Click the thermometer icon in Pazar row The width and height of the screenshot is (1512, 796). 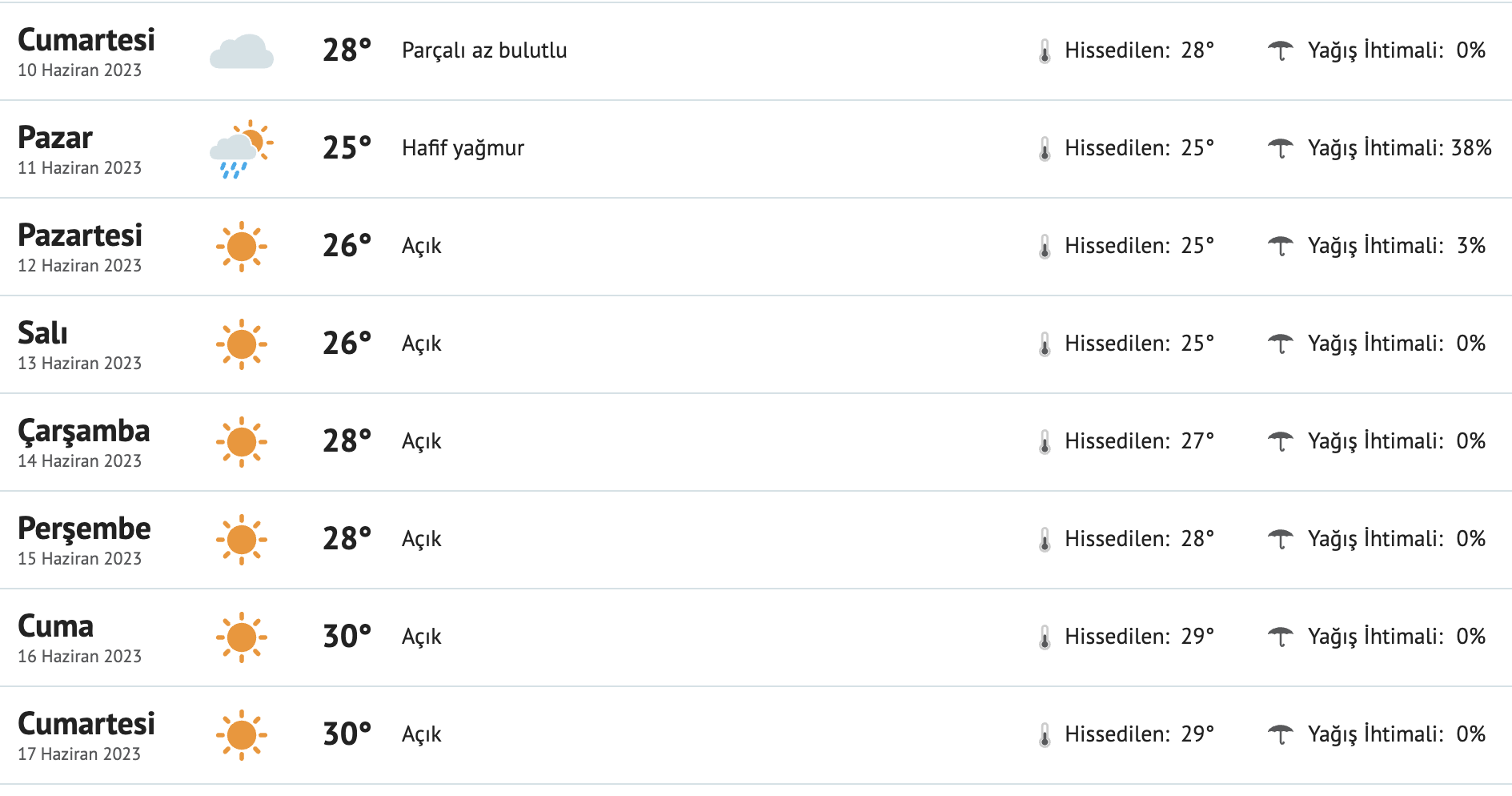click(1045, 149)
